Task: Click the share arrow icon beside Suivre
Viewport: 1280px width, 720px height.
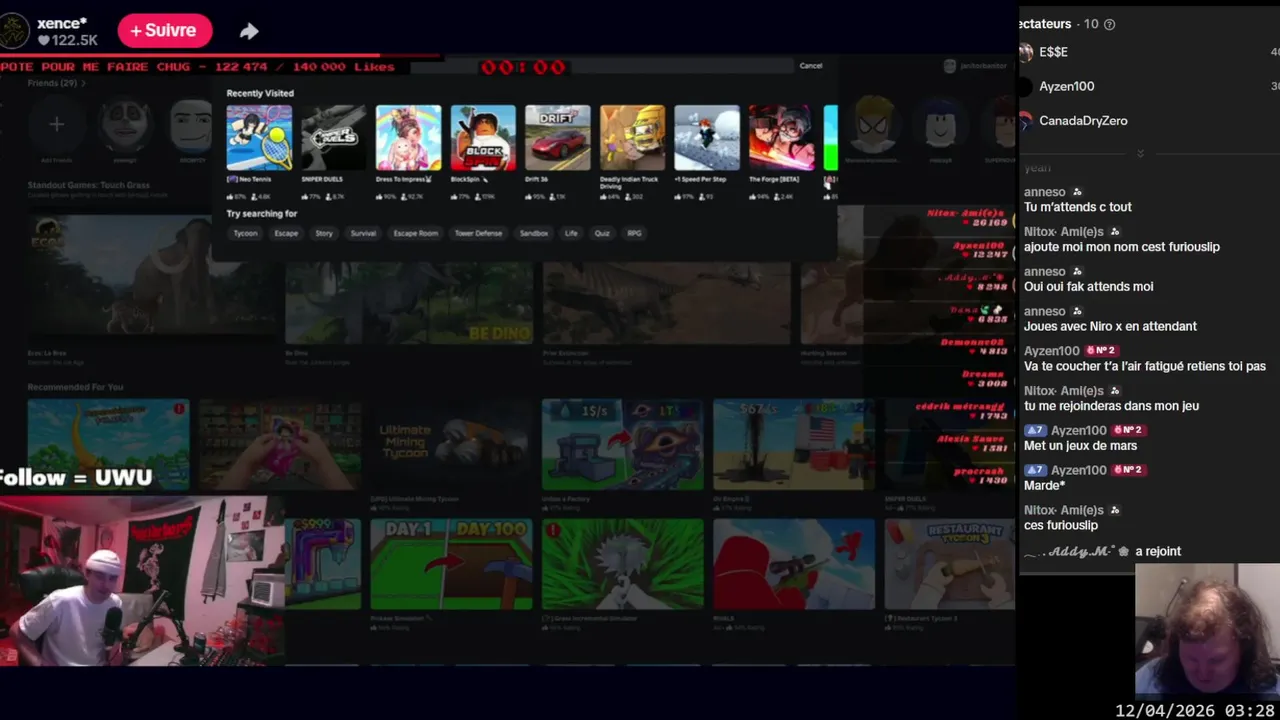Action: pos(249,31)
